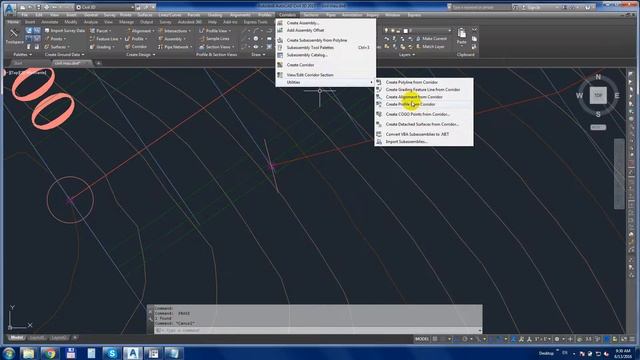Click the Add Assembly Offset icon
640x360 pixels.
point(280,30)
